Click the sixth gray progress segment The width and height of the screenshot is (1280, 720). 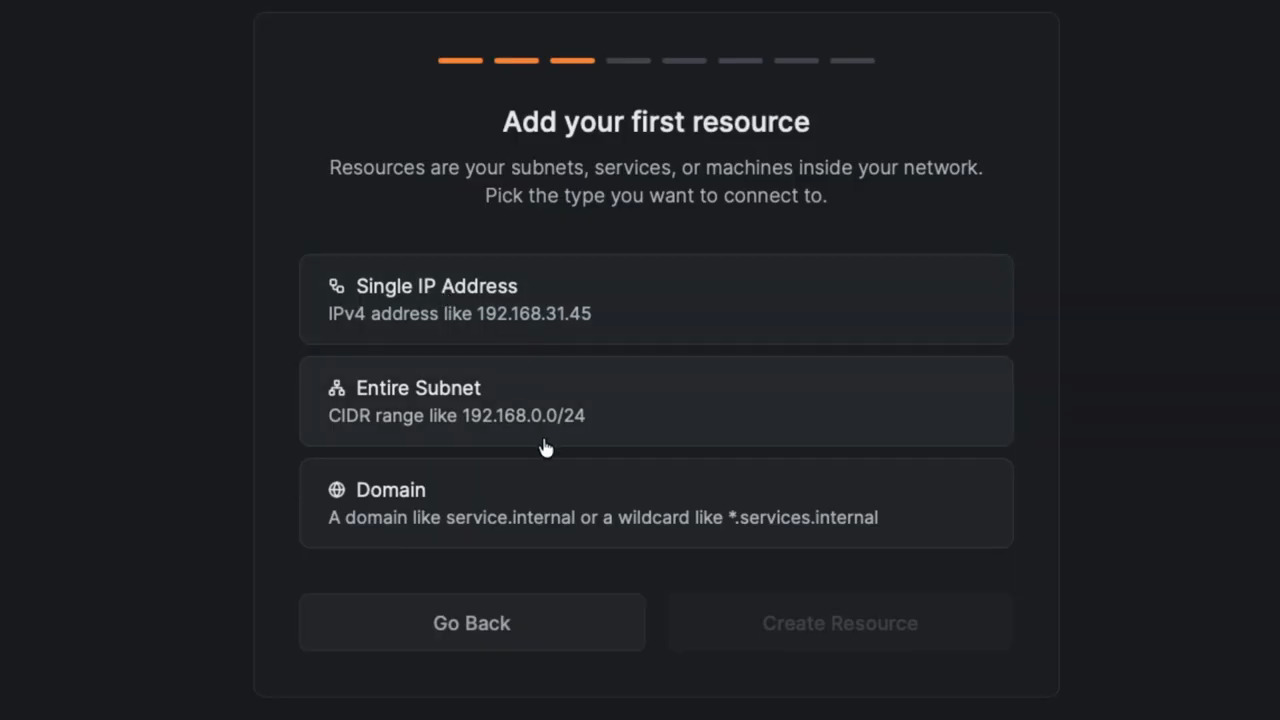coord(740,60)
